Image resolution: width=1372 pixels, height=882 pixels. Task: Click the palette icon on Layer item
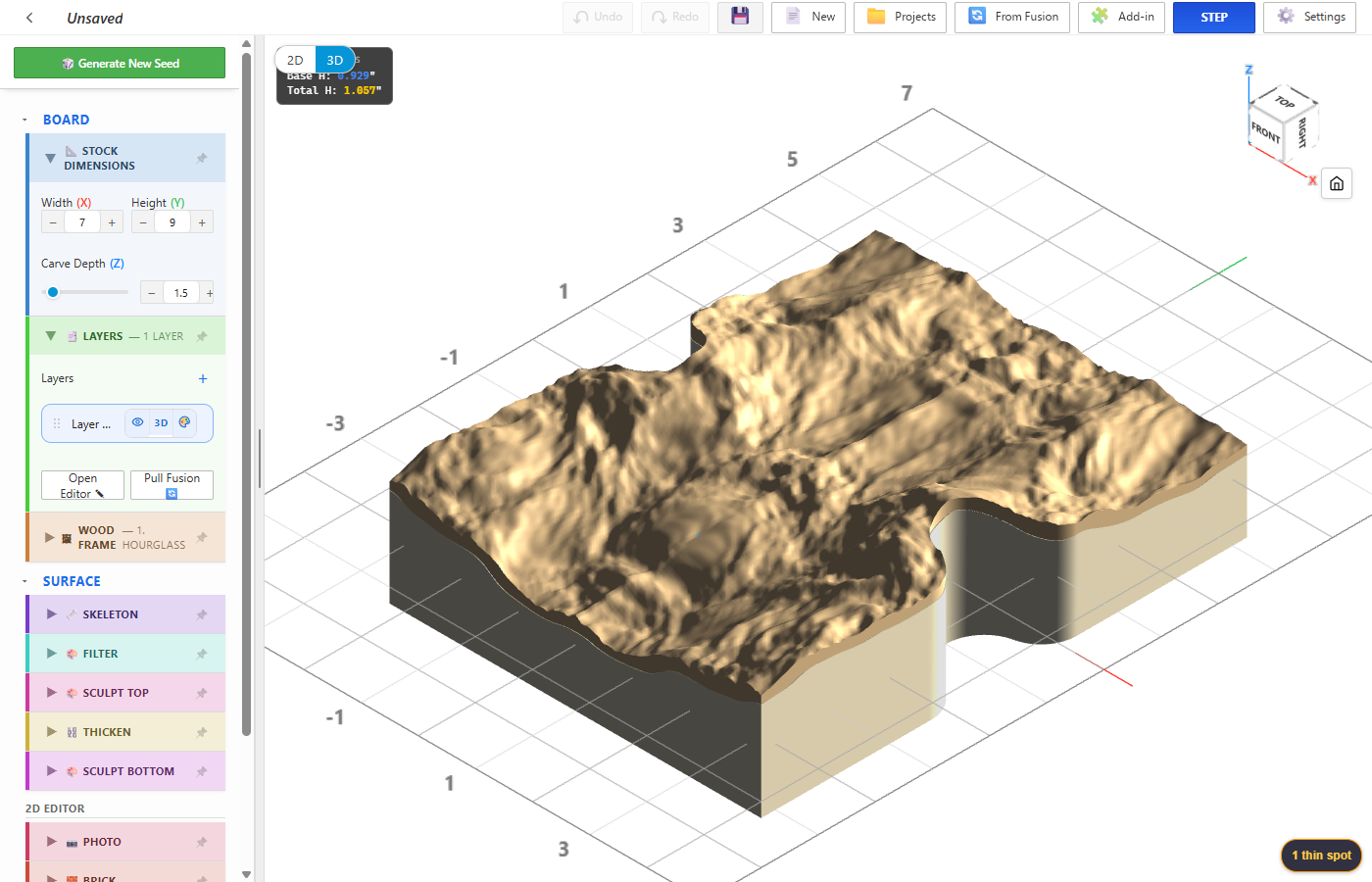point(184,422)
